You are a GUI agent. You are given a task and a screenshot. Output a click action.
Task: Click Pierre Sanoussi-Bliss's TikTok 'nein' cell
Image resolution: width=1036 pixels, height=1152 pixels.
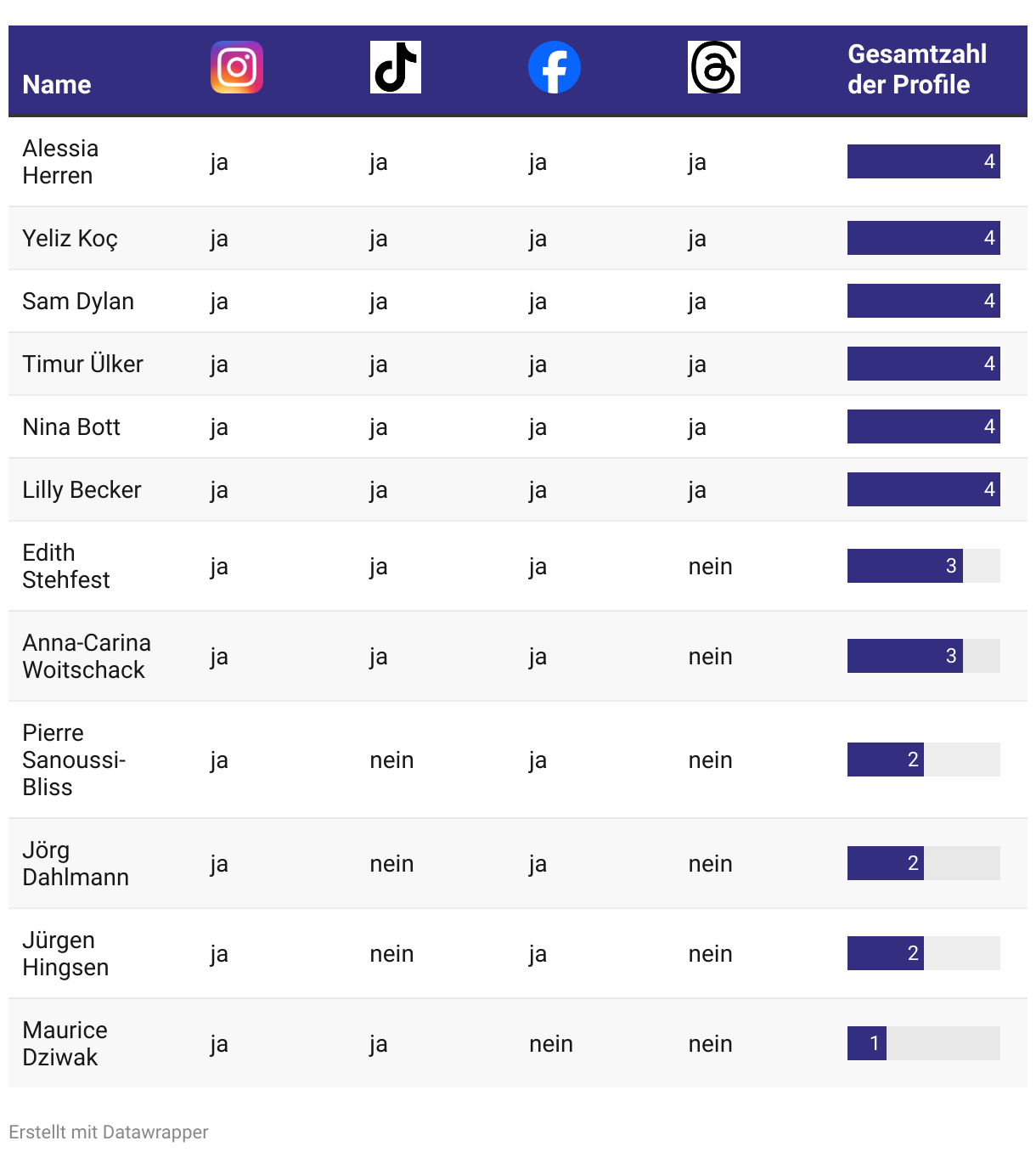pyautogui.click(x=391, y=760)
